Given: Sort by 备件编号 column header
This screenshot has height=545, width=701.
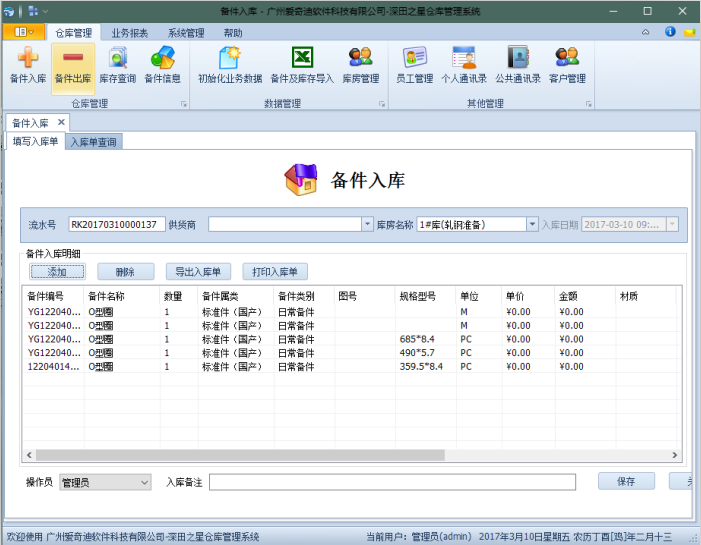Looking at the screenshot, I should point(54,296).
